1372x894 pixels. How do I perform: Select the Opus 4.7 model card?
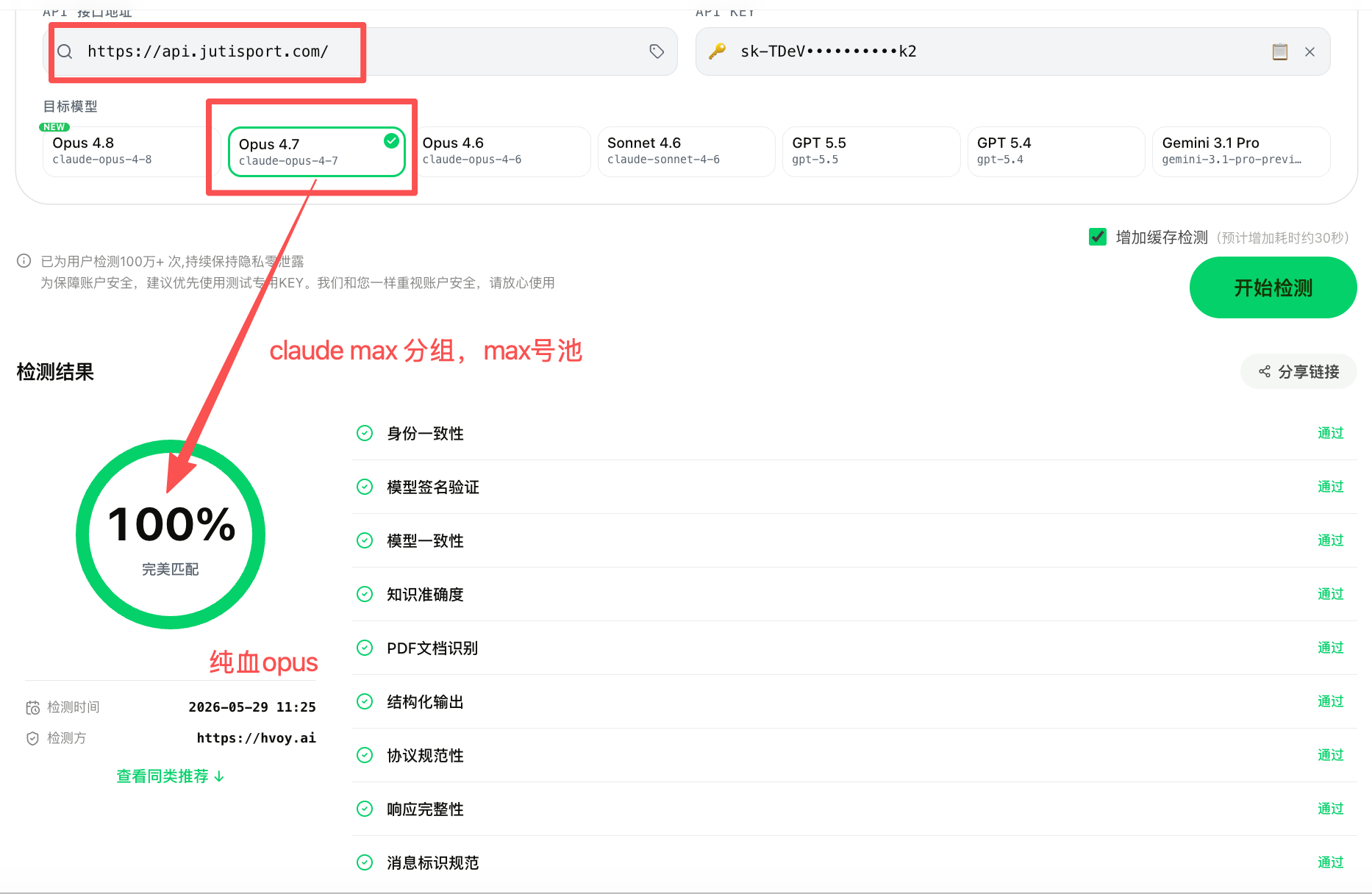[x=317, y=152]
